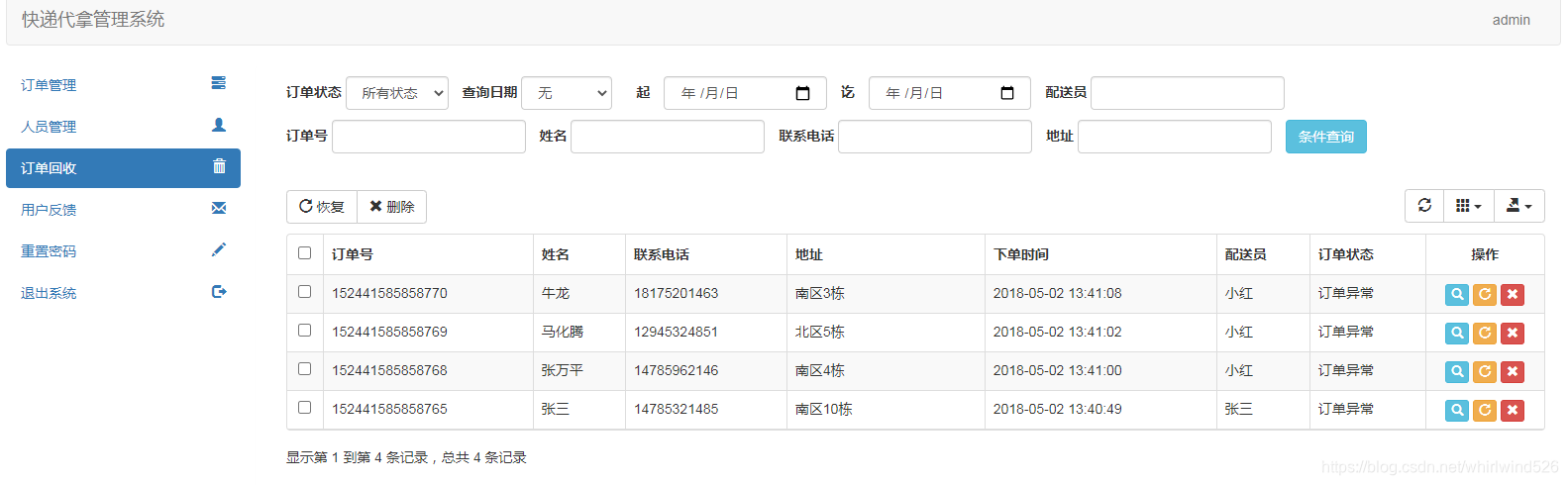Refresh the table with the refresh icon
The width and height of the screenshot is (1568, 485).
pos(1424,206)
